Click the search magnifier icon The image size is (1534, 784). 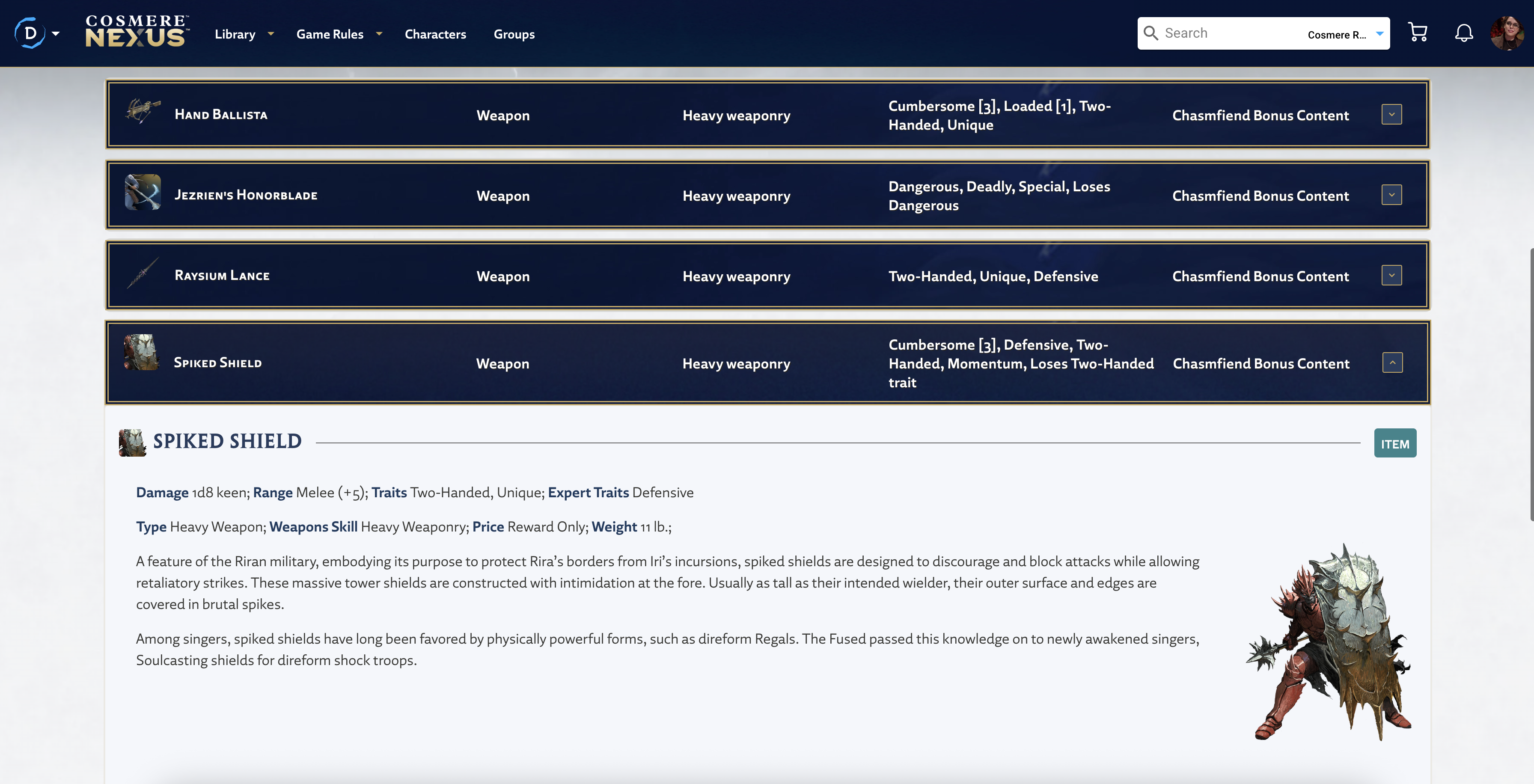1150,33
